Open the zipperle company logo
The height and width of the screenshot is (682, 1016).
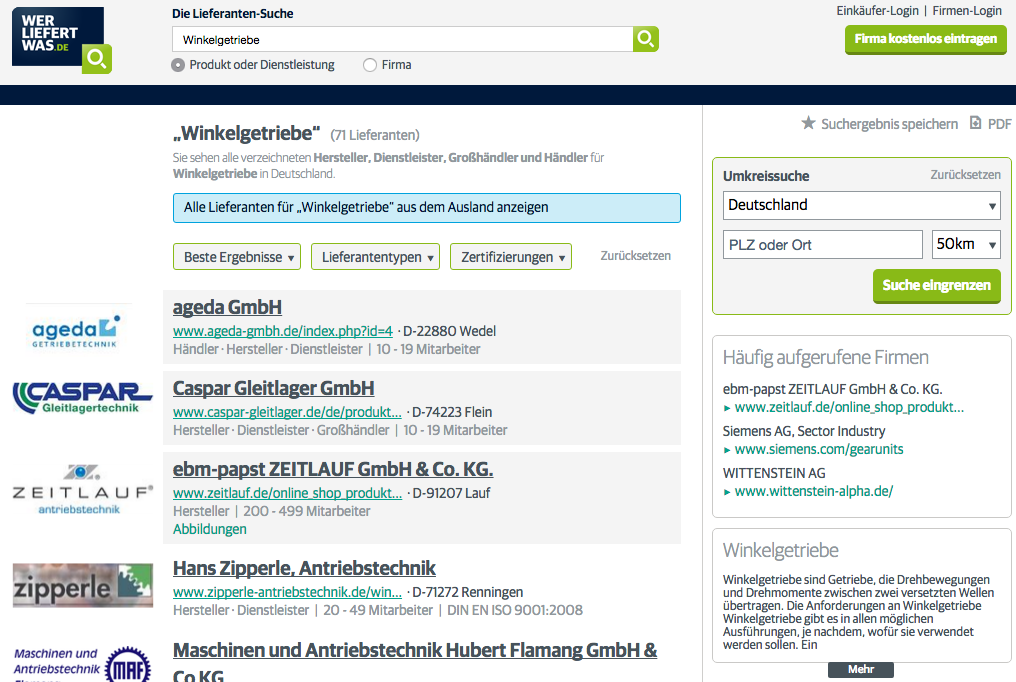[x=83, y=585]
